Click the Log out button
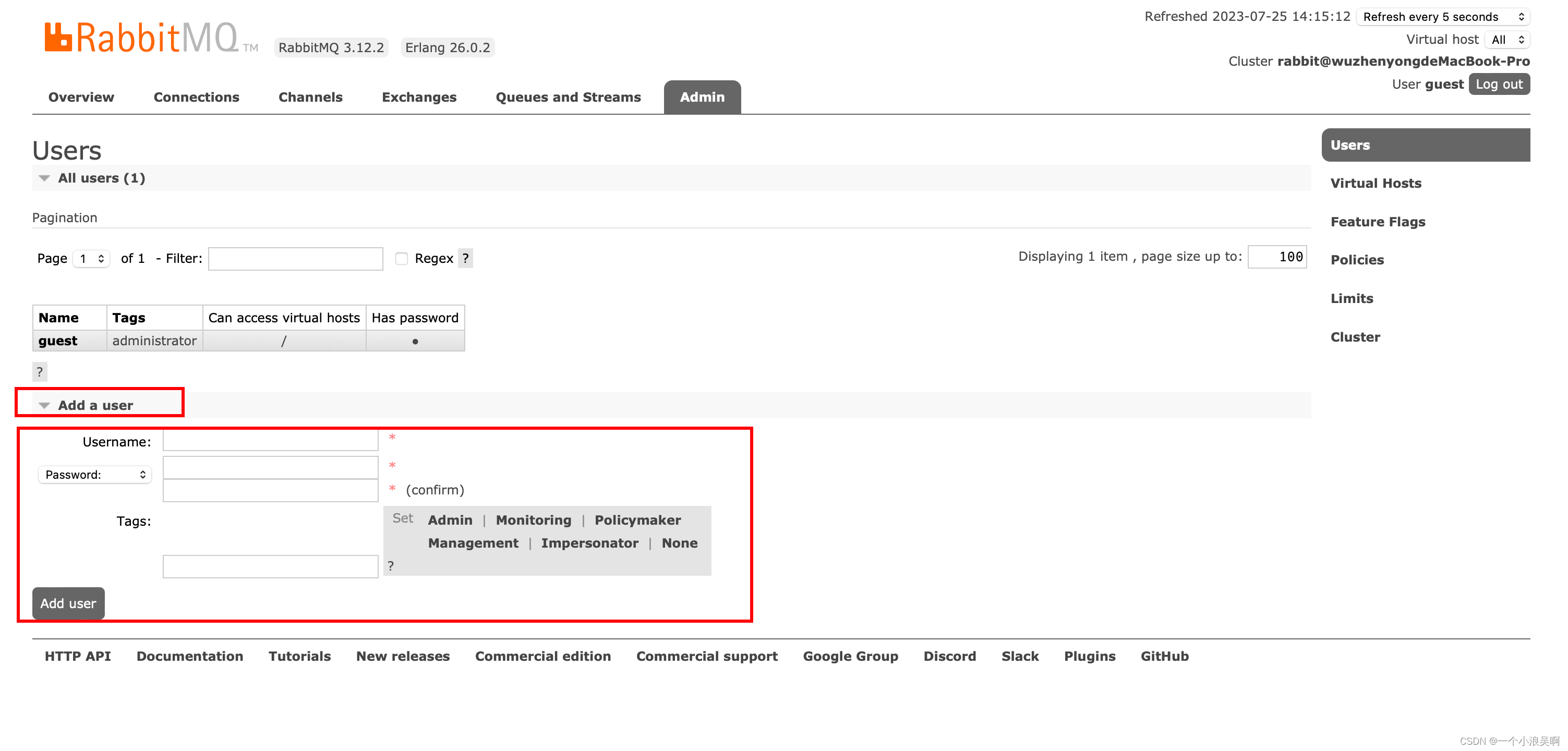The width and height of the screenshot is (1568, 751). (x=1500, y=84)
